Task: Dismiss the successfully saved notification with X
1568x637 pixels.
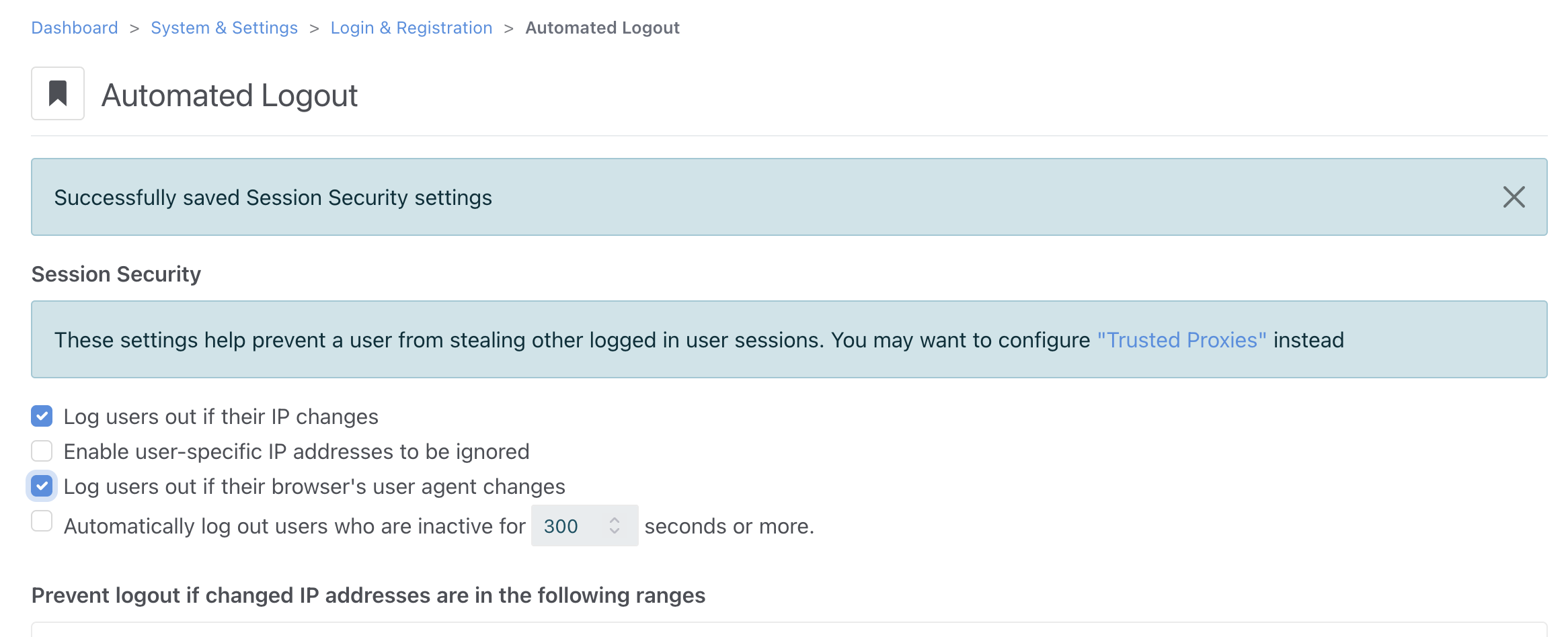Action: 1514,197
